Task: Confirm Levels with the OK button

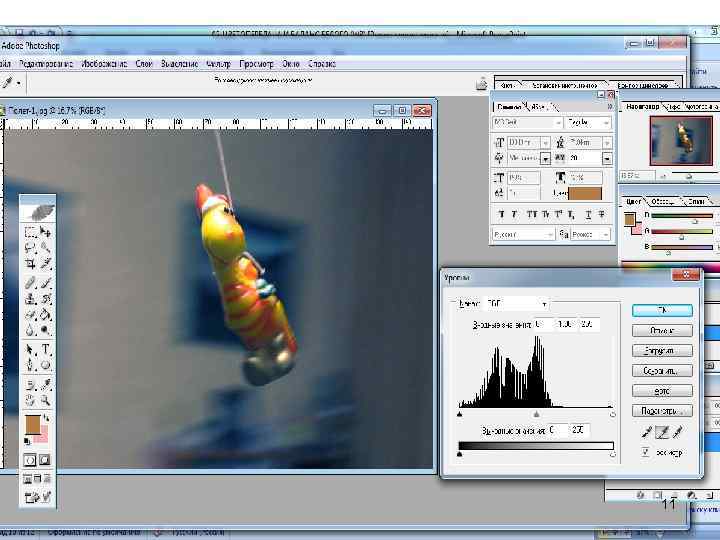Action: tap(662, 310)
